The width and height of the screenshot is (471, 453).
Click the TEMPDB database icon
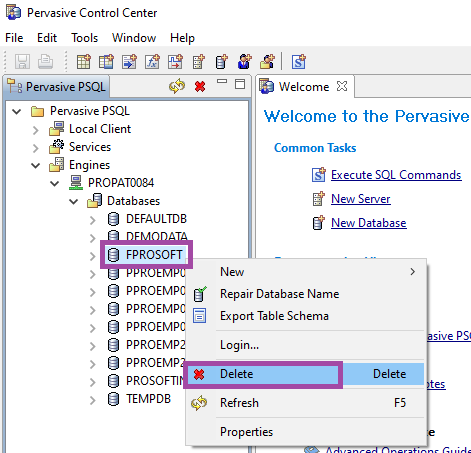(113, 399)
